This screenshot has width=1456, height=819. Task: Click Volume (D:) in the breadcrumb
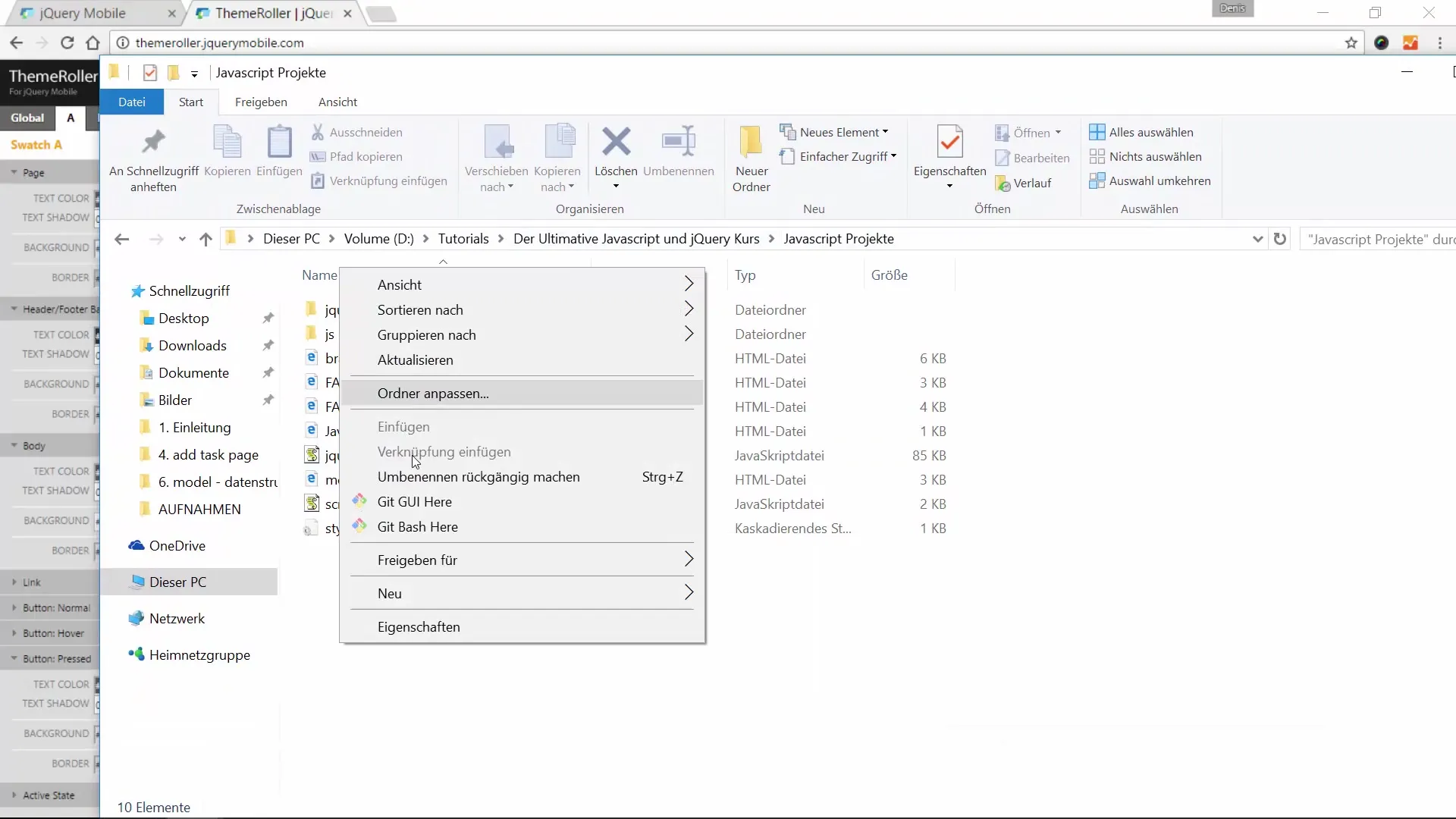(x=378, y=239)
